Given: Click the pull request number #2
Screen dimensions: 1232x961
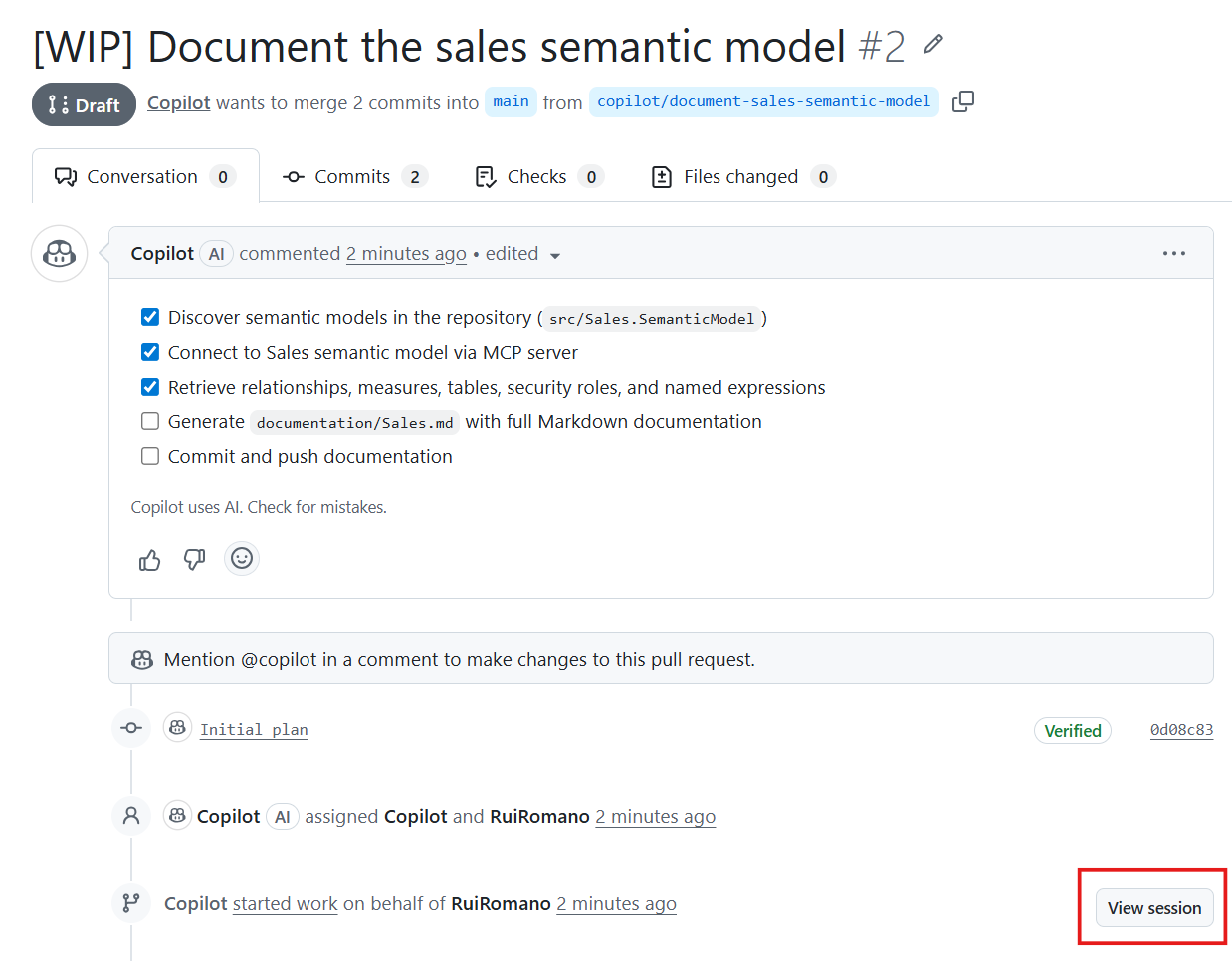Looking at the screenshot, I should pos(882,46).
